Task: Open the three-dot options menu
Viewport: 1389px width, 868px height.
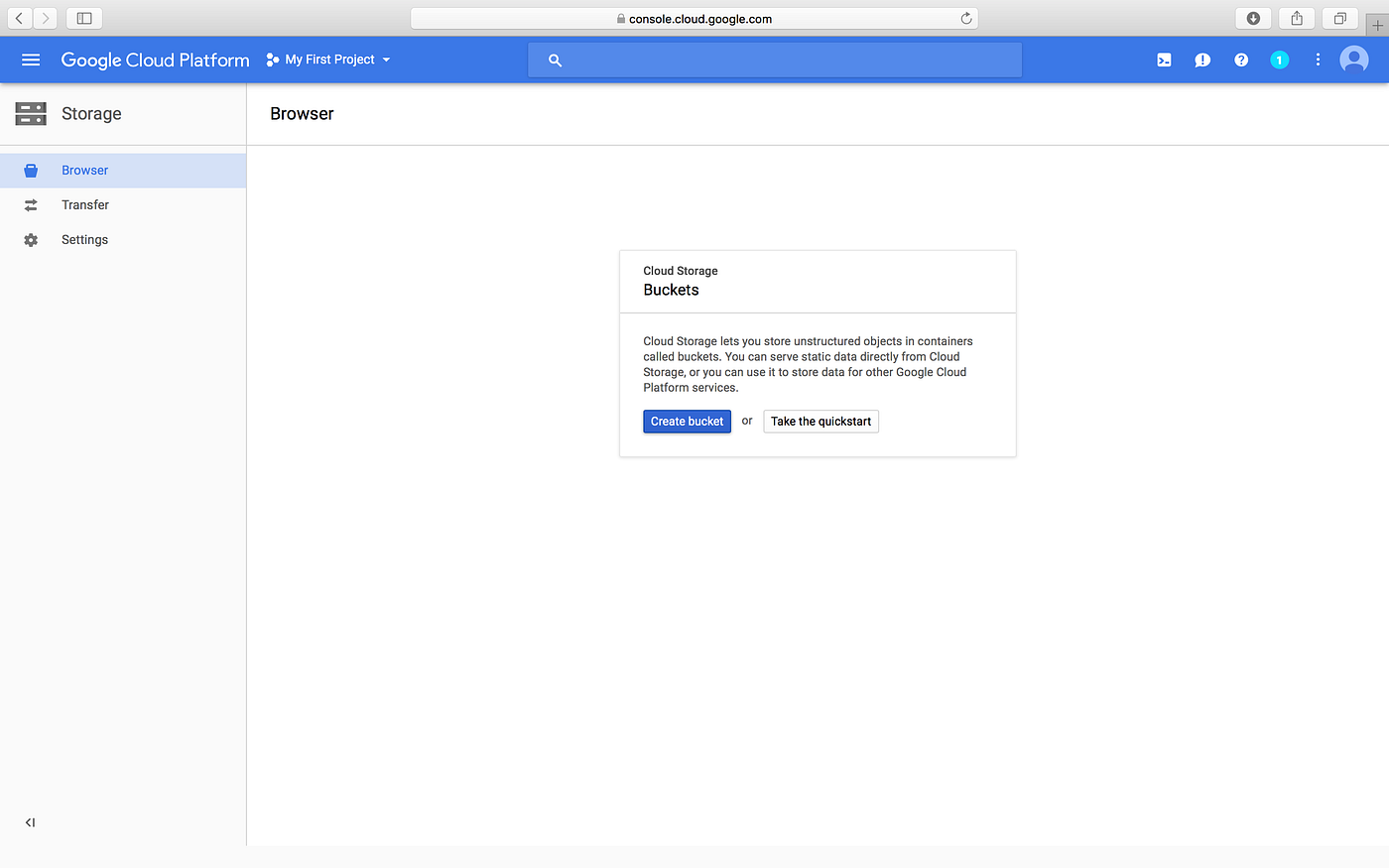Action: coord(1318,60)
